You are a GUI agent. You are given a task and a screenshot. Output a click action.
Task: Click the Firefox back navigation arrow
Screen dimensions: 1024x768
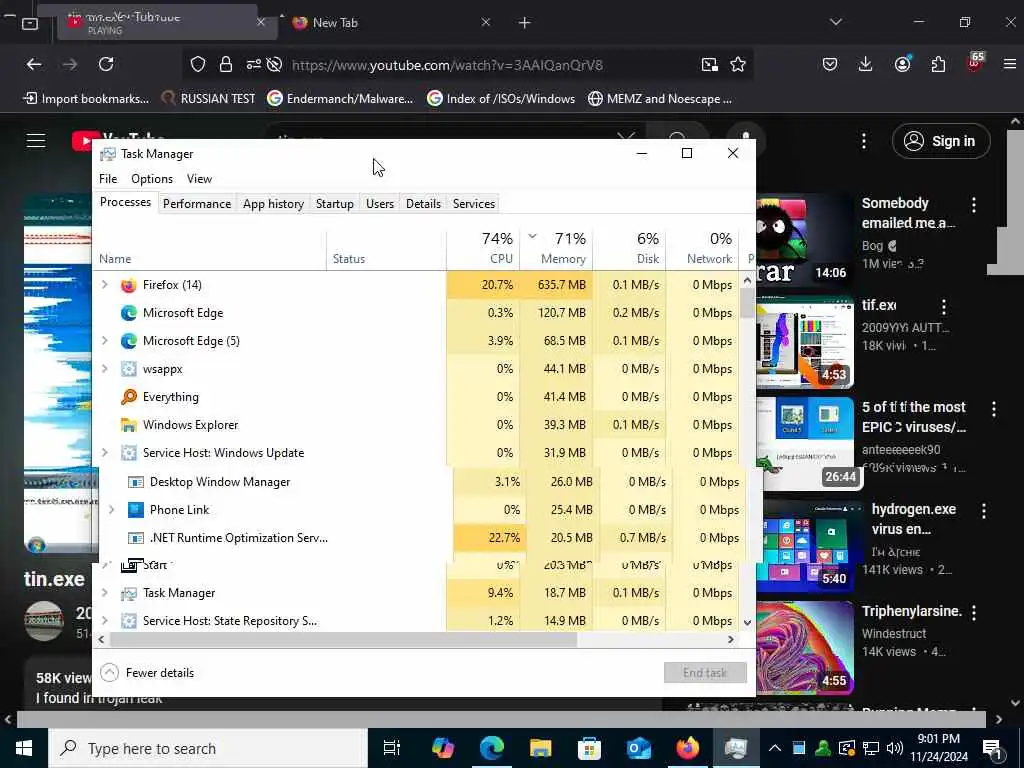pos(34,64)
